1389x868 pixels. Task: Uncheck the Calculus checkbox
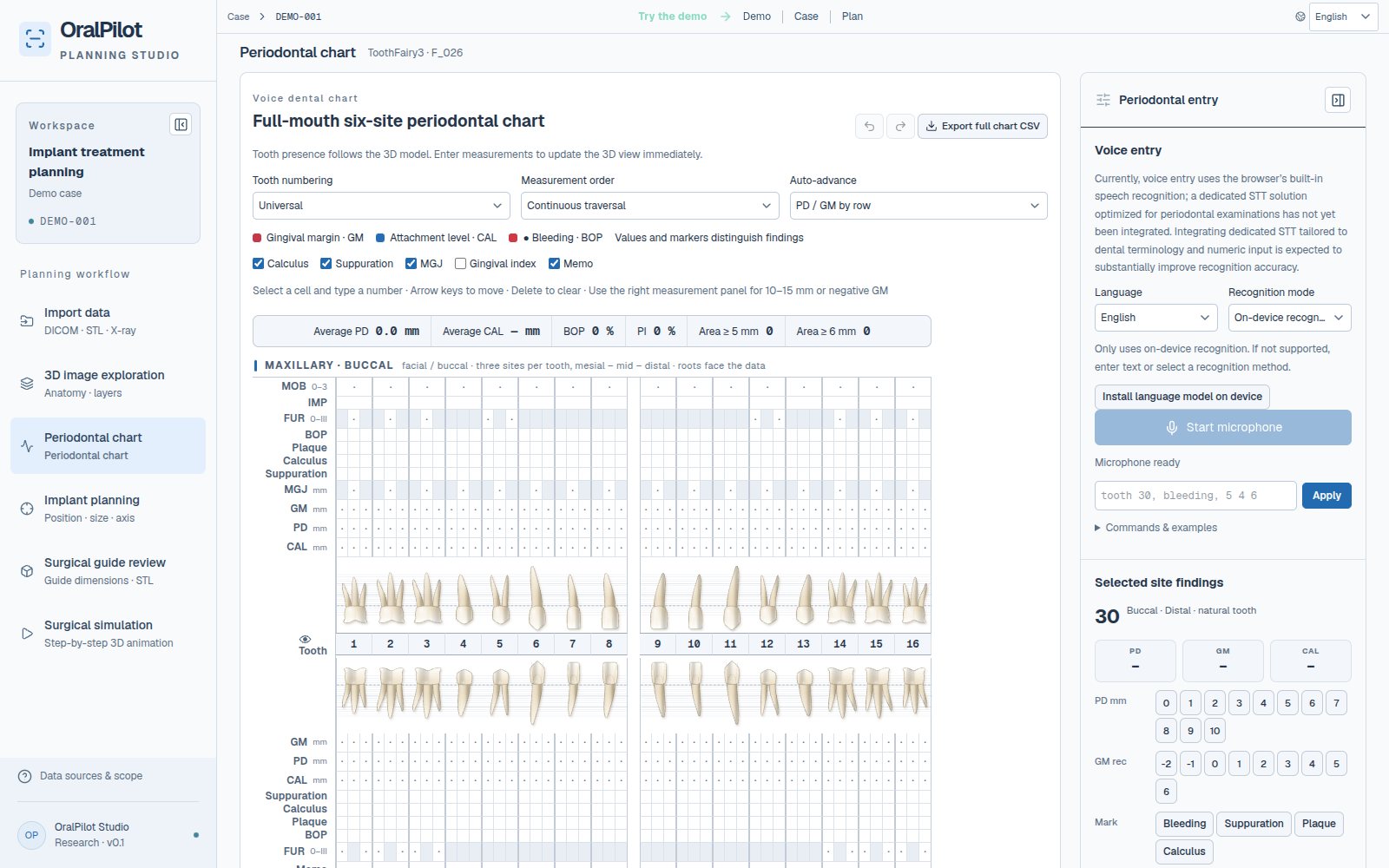pos(258,264)
